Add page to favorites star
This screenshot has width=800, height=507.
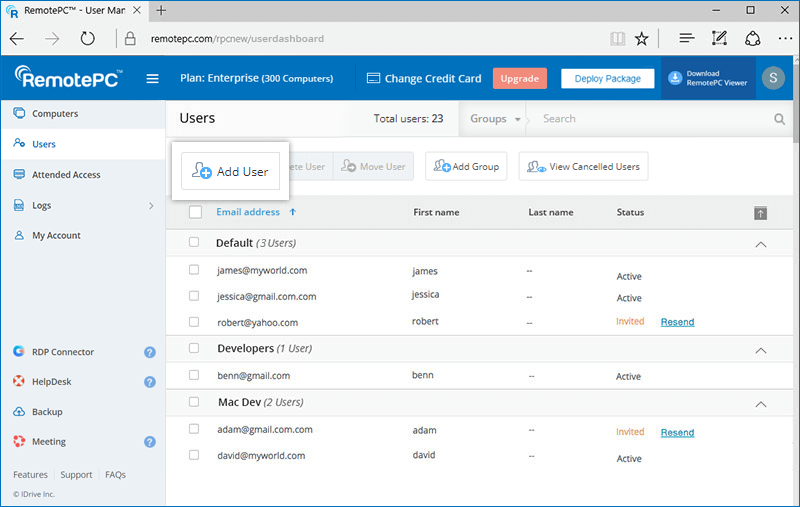click(641, 39)
